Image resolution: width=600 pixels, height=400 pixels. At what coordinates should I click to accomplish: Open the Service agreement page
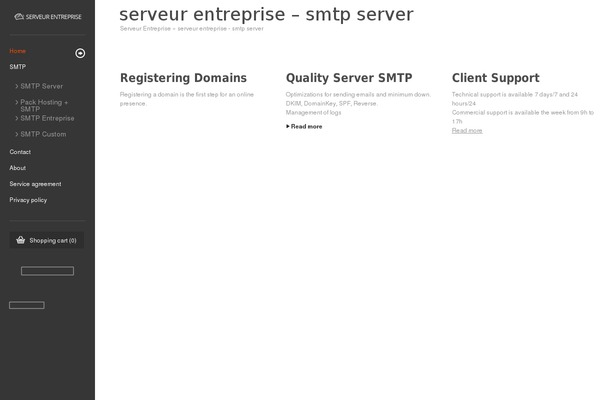[x=35, y=184]
